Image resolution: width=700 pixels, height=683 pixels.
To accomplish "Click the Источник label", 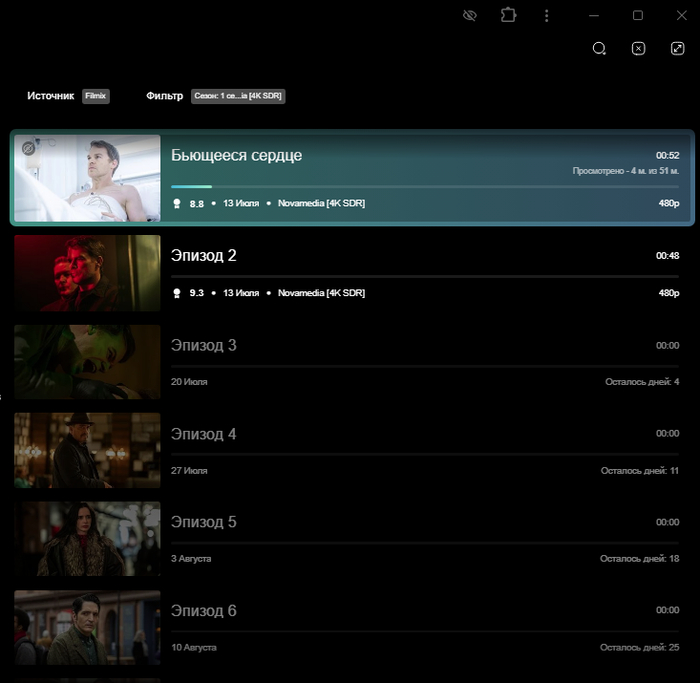I will [50, 96].
